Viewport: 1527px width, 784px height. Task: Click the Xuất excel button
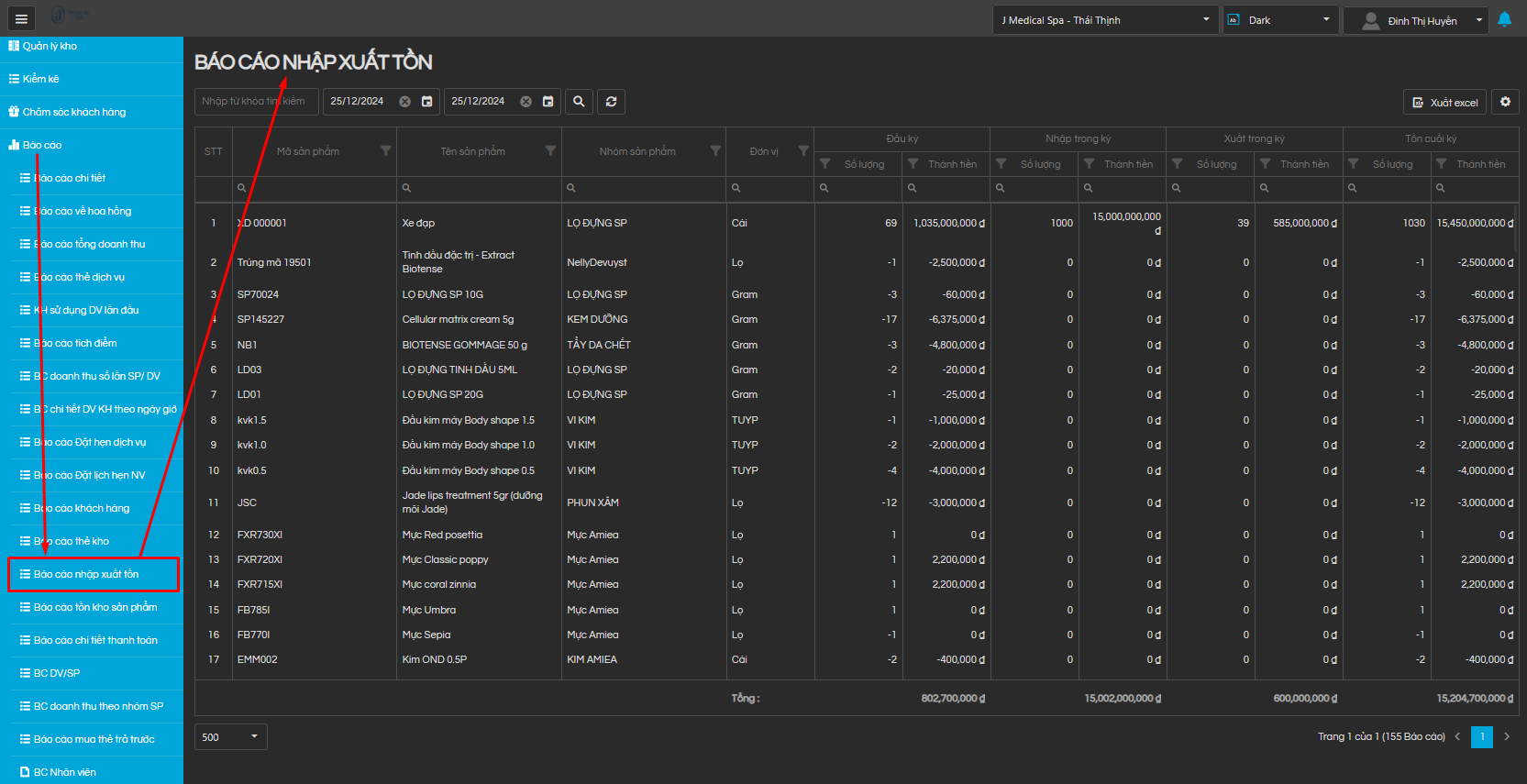[1444, 103]
